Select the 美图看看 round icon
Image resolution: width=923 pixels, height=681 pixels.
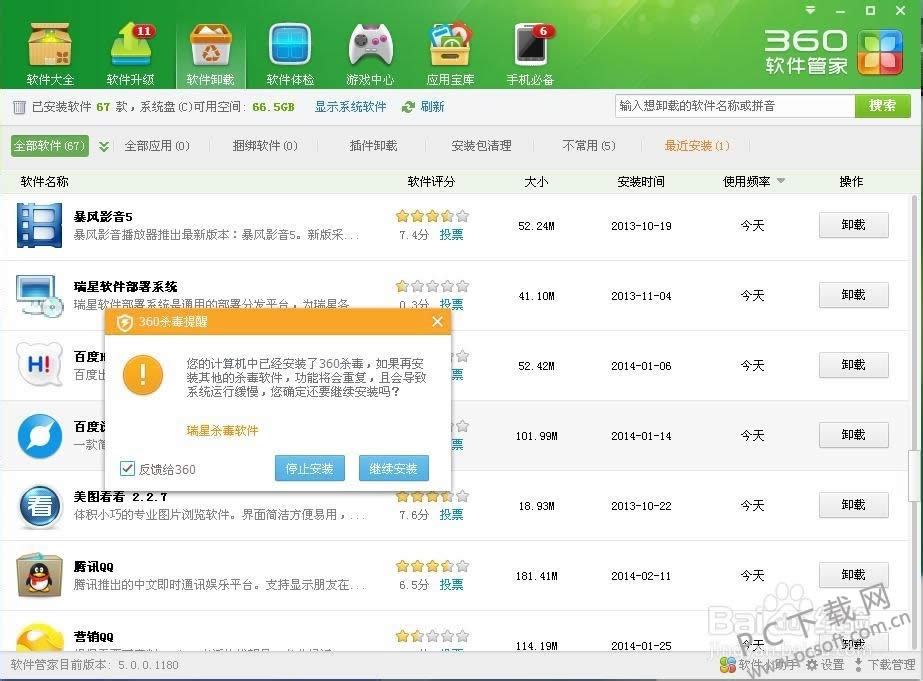(39, 506)
